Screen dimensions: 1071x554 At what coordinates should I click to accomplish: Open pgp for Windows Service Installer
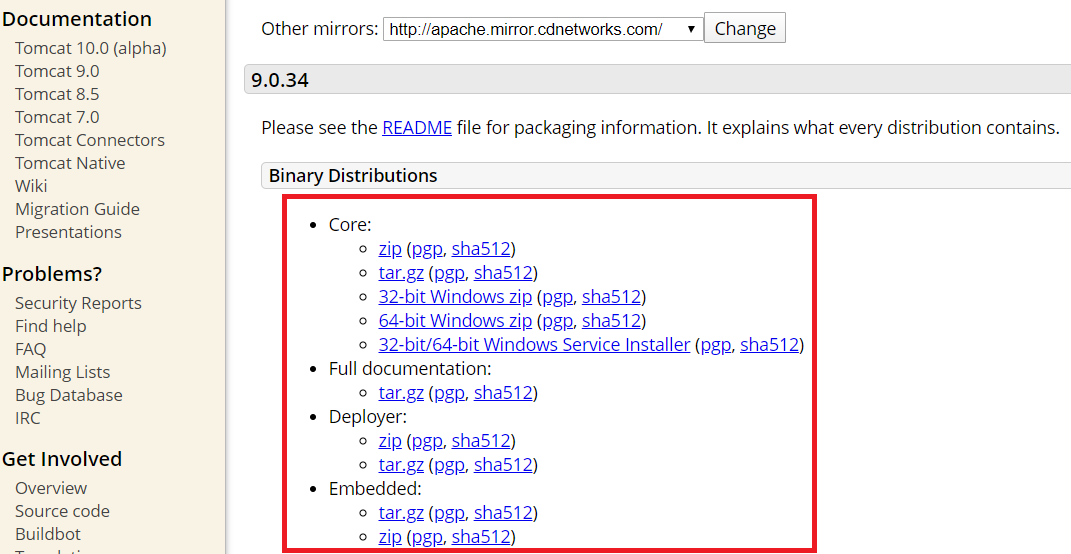[x=717, y=345]
